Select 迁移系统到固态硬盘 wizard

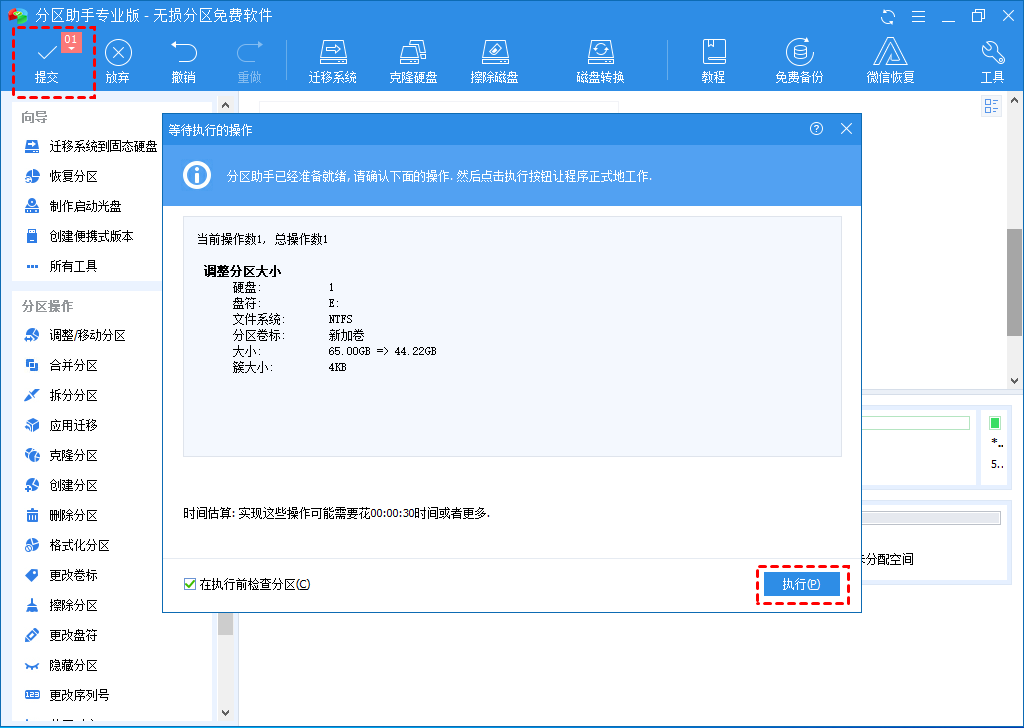91,146
